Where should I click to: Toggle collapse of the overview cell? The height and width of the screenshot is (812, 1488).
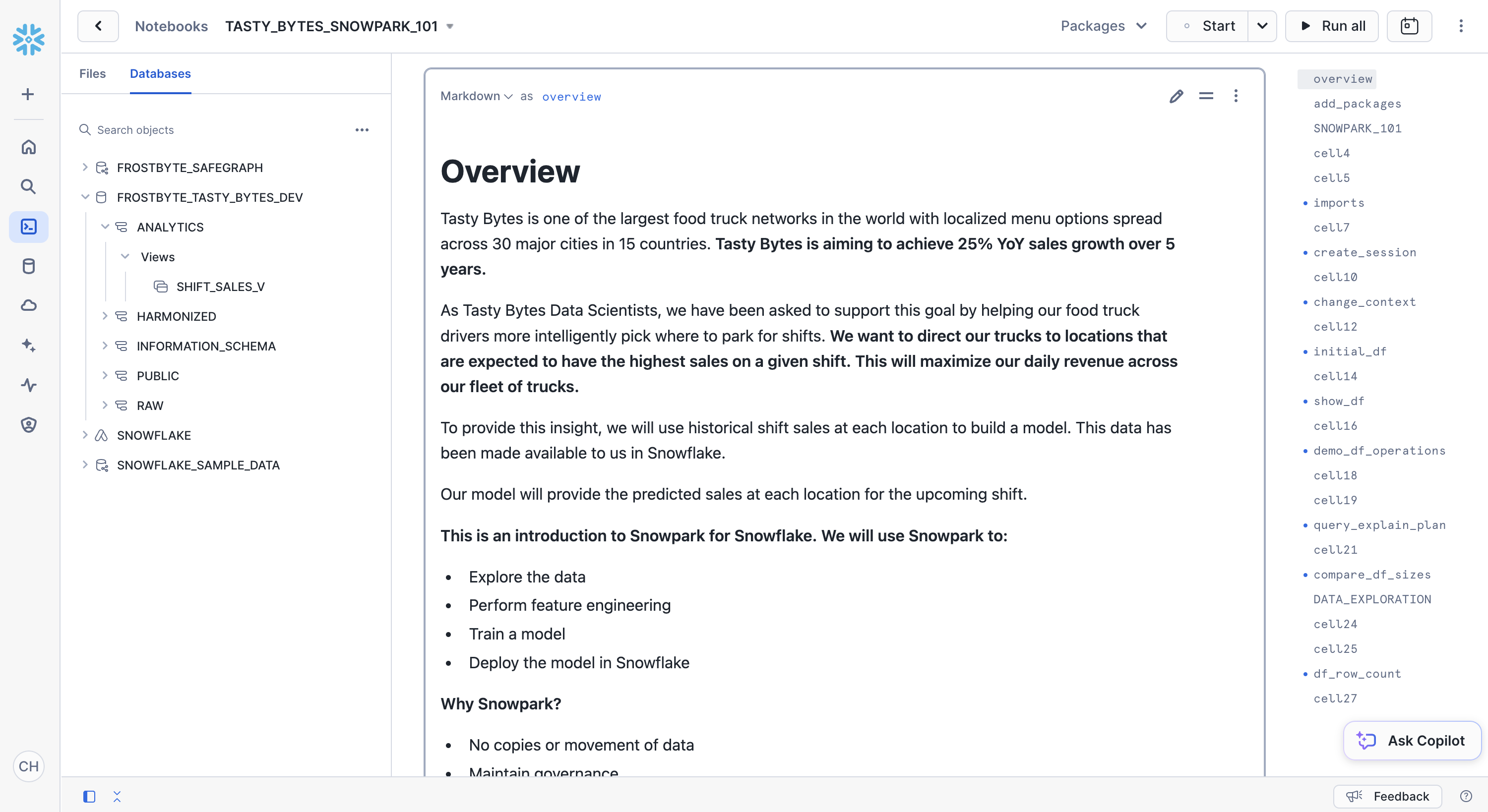(x=1206, y=96)
